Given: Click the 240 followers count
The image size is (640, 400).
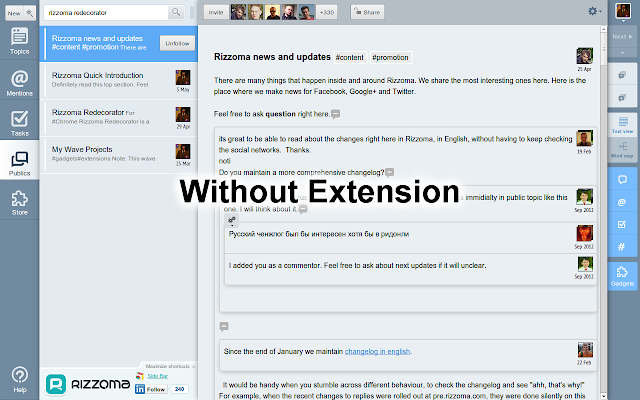Looking at the screenshot, I should point(179,389).
